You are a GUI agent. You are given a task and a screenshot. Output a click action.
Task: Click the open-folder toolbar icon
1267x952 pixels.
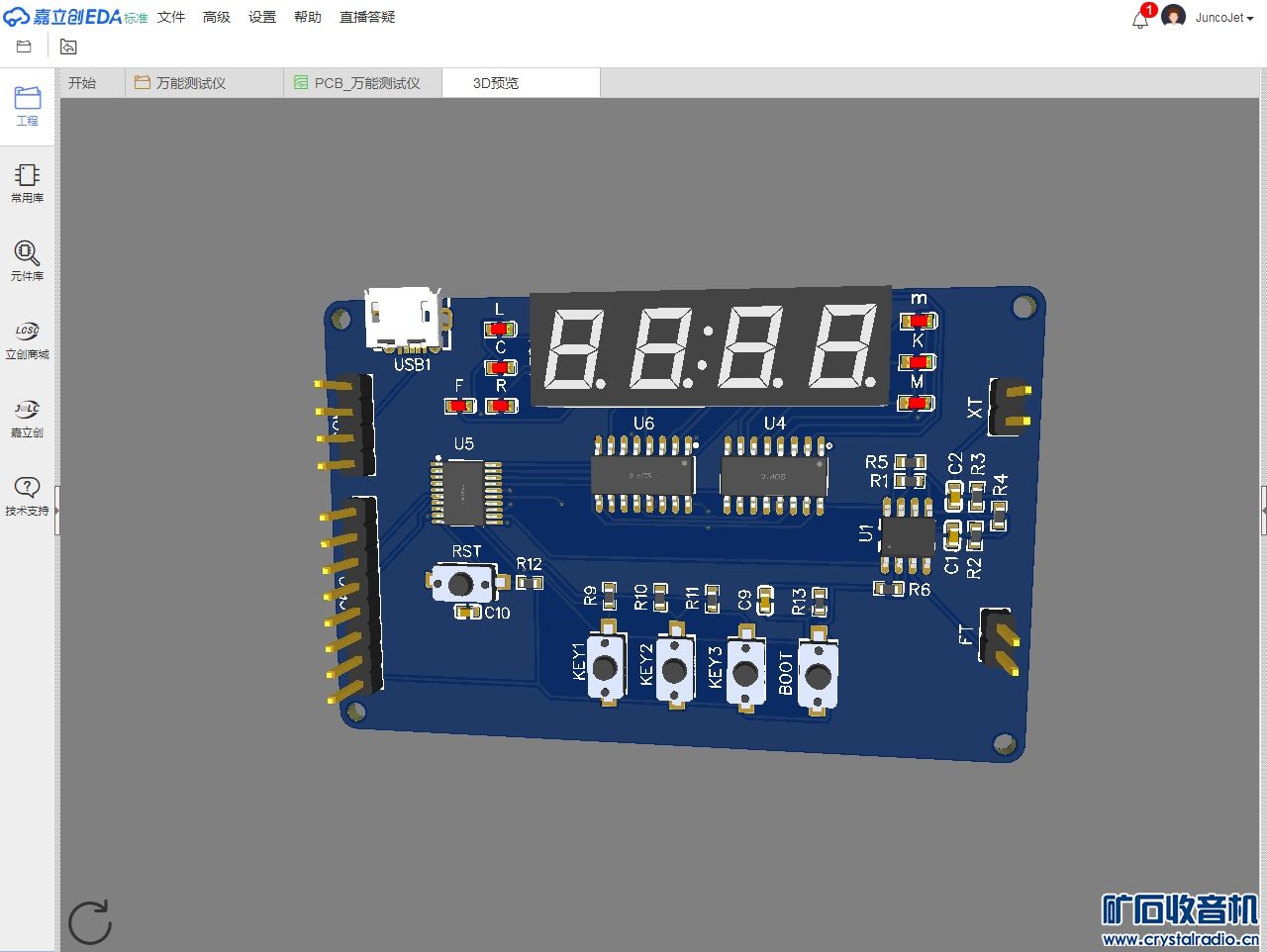point(25,47)
